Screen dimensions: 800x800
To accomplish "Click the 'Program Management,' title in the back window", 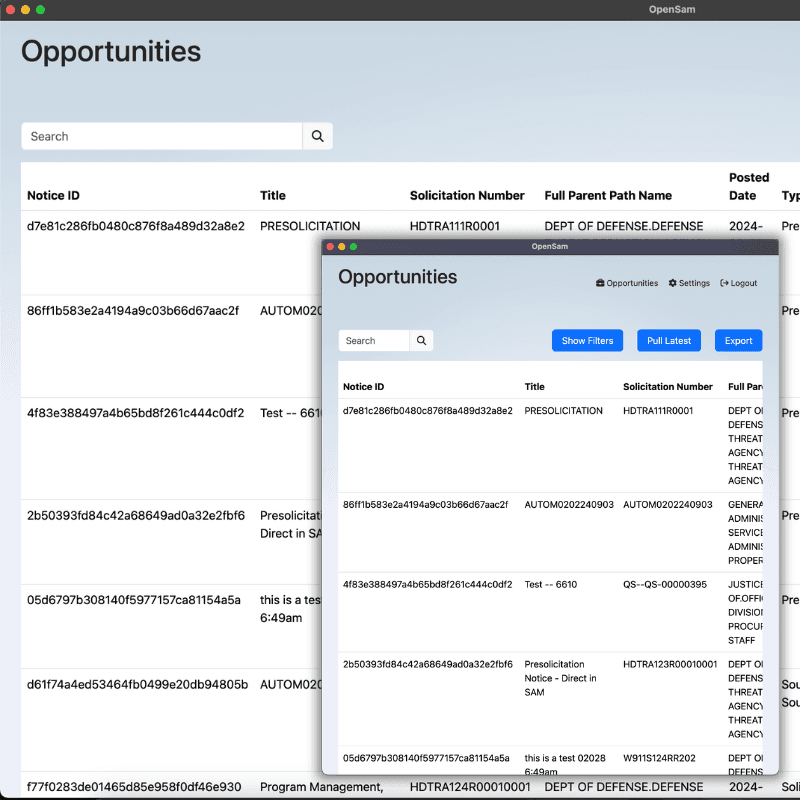I will [x=321, y=787].
